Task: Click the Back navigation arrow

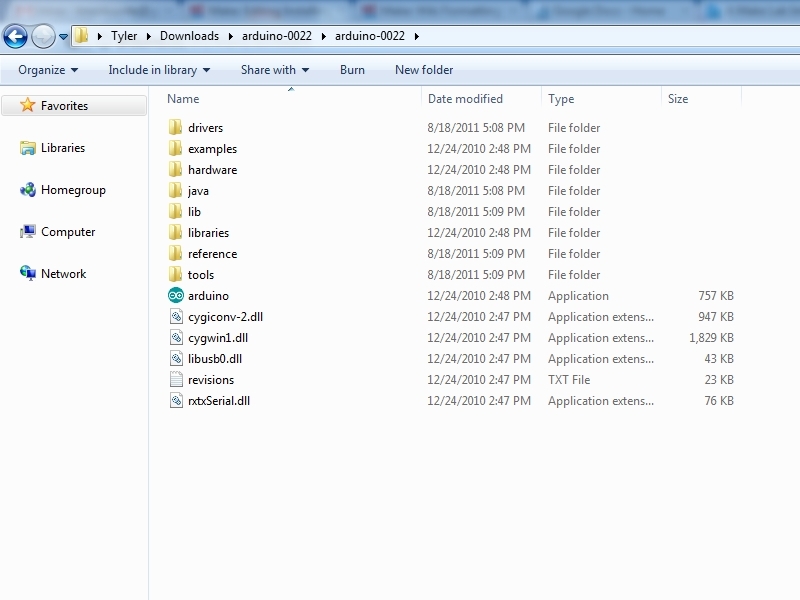Action: pos(15,36)
